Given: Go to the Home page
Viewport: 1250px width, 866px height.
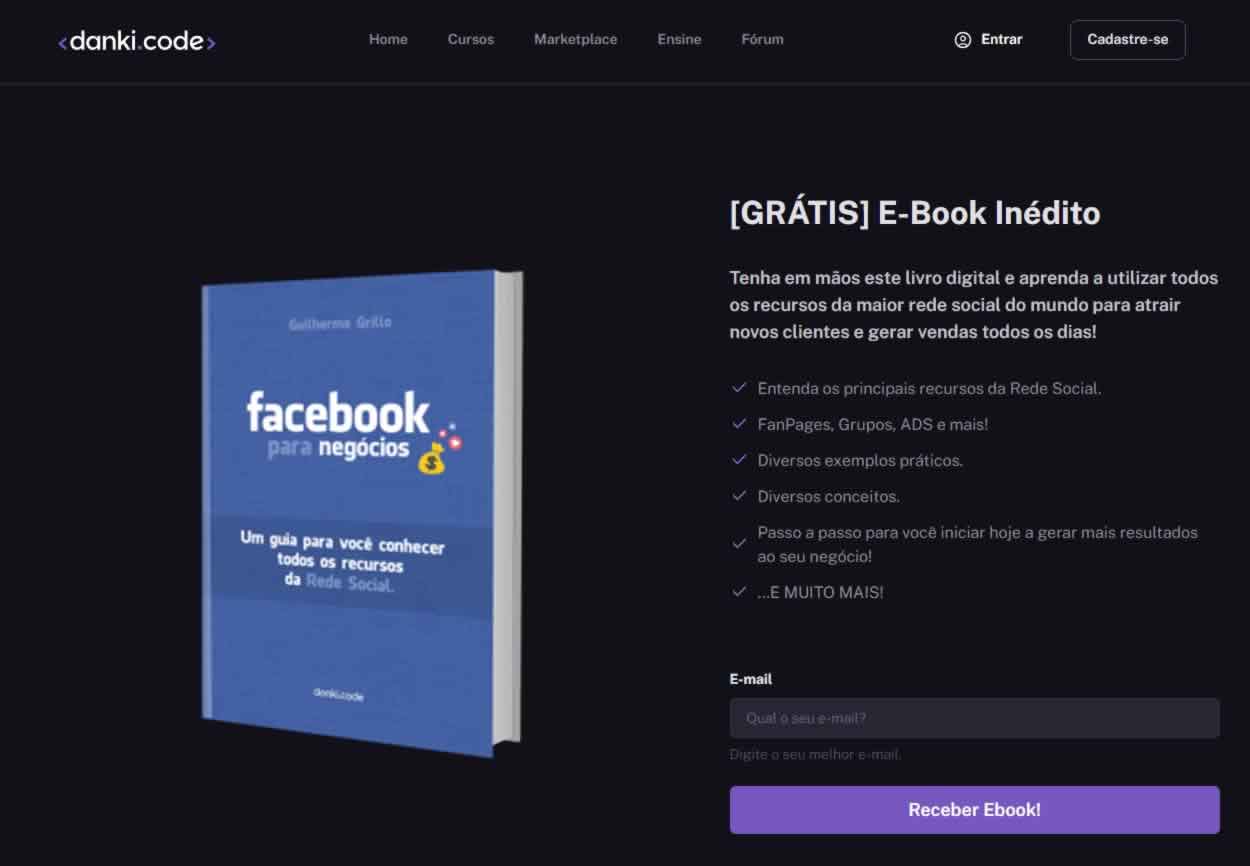Looking at the screenshot, I should pyautogui.click(x=388, y=40).
